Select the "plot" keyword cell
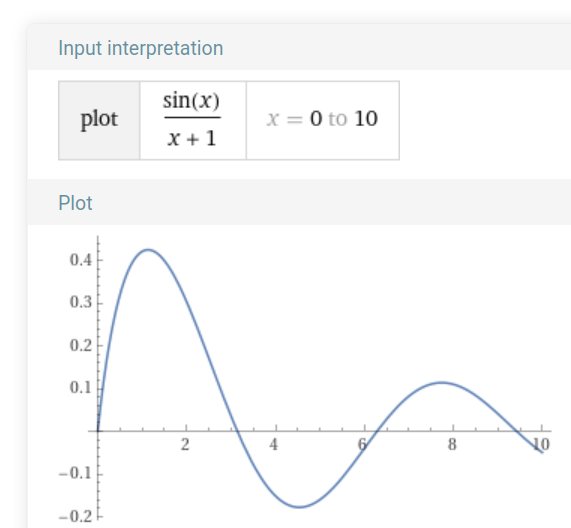571x528 pixels. [99, 120]
